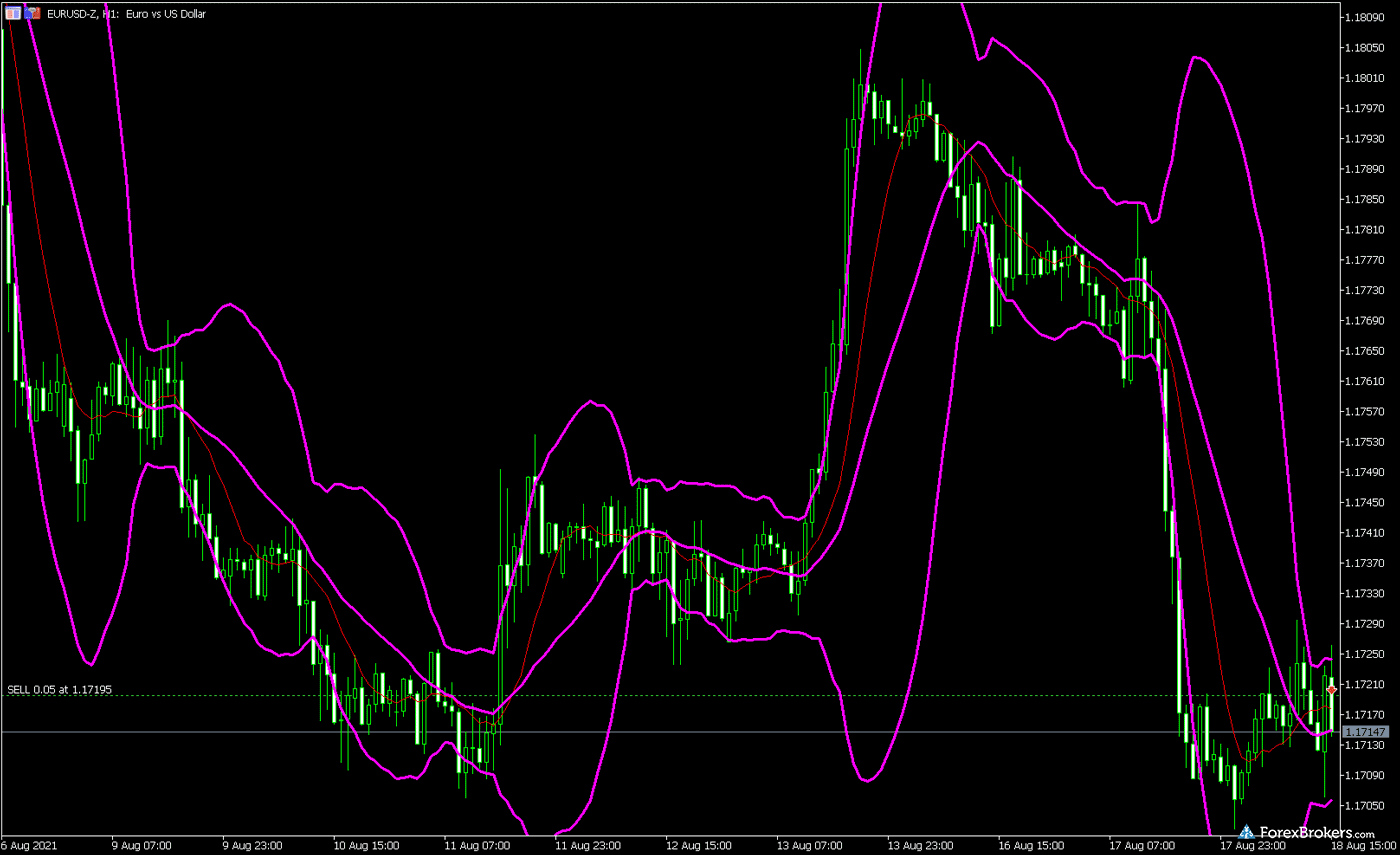Click the '13 Aug 07:00' time axis label
The image size is (1400, 855).
pyautogui.click(x=812, y=845)
